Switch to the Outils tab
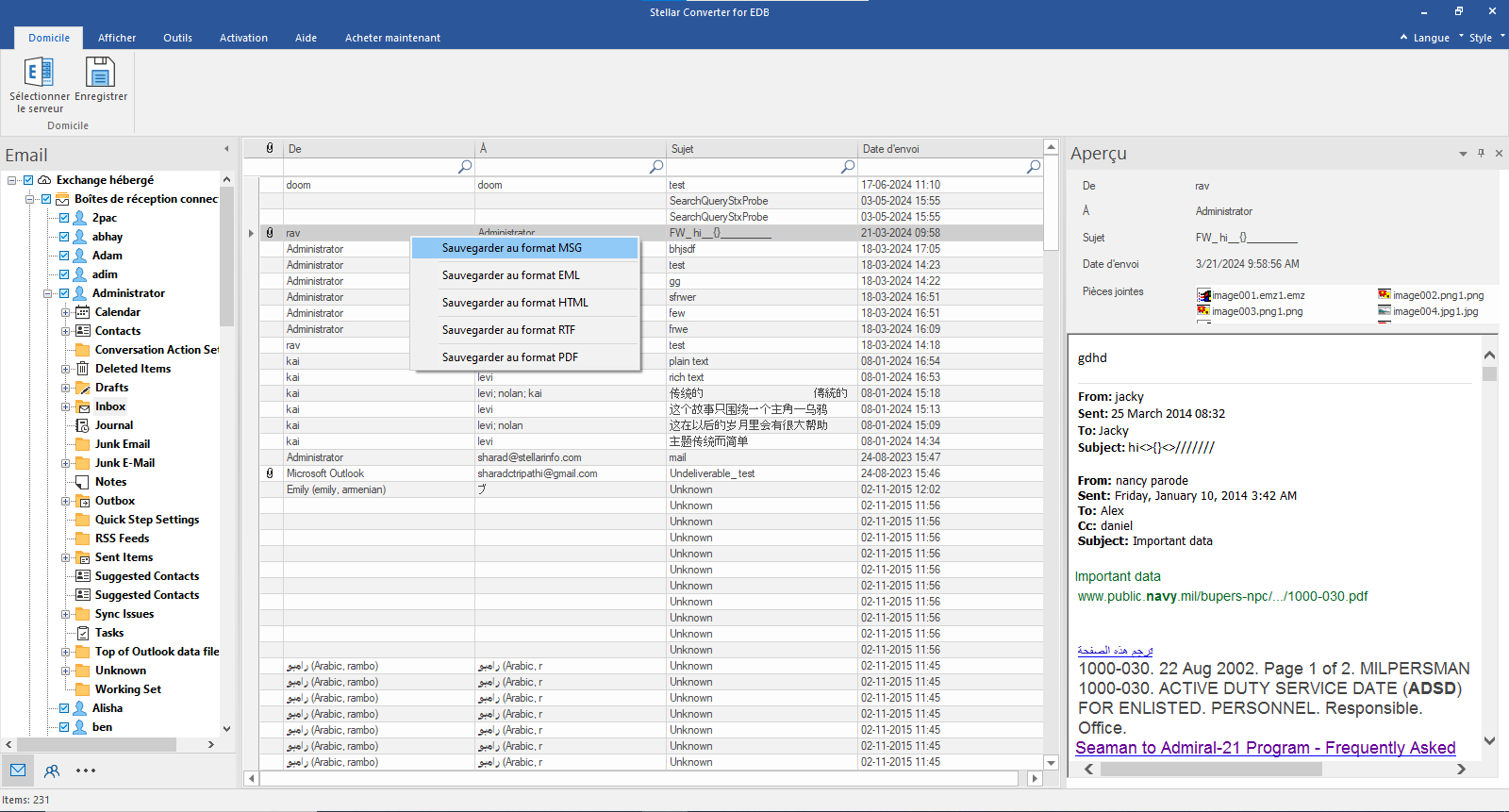This screenshot has width=1509, height=812. pyautogui.click(x=177, y=38)
